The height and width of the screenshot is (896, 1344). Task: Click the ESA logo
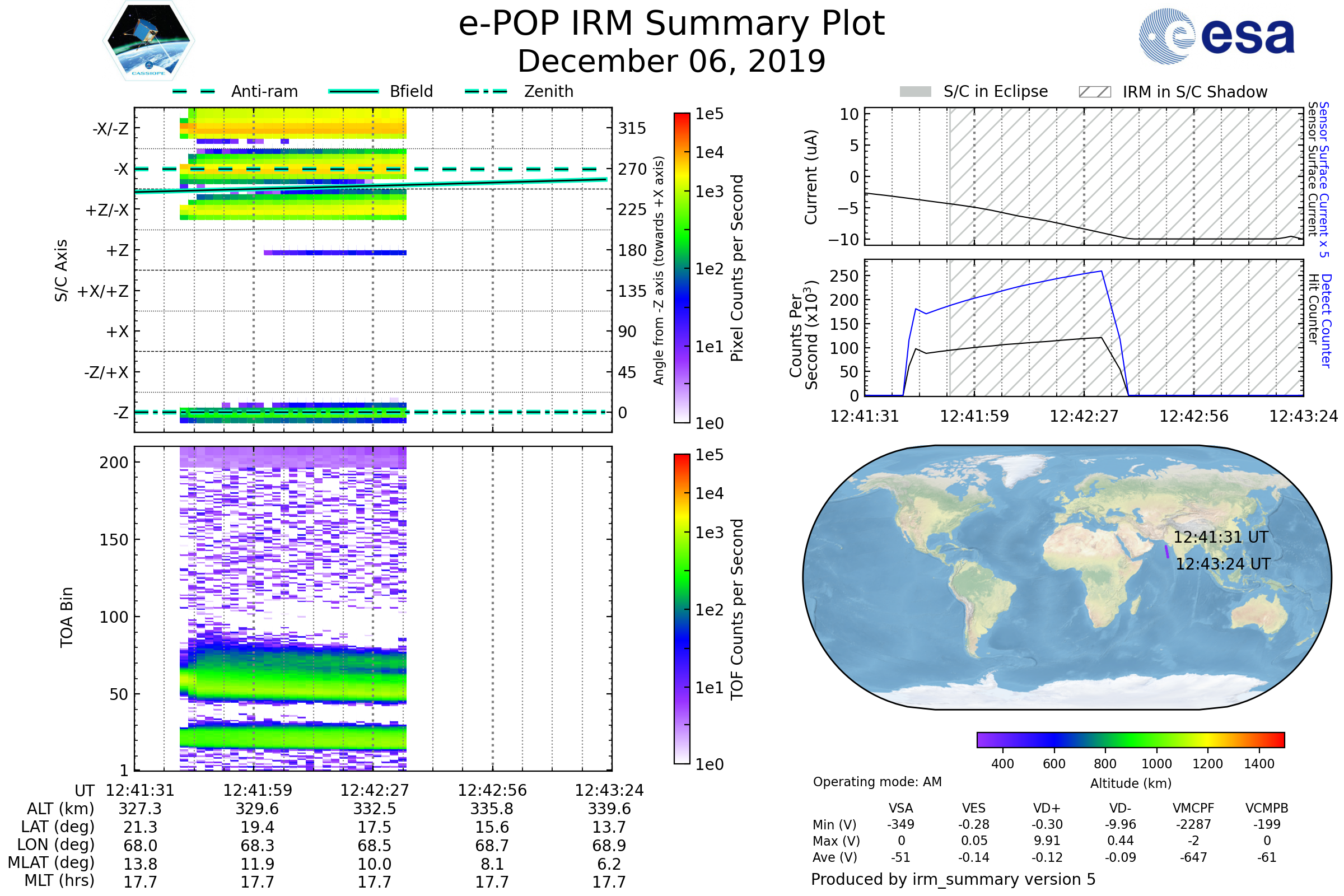point(1216,36)
